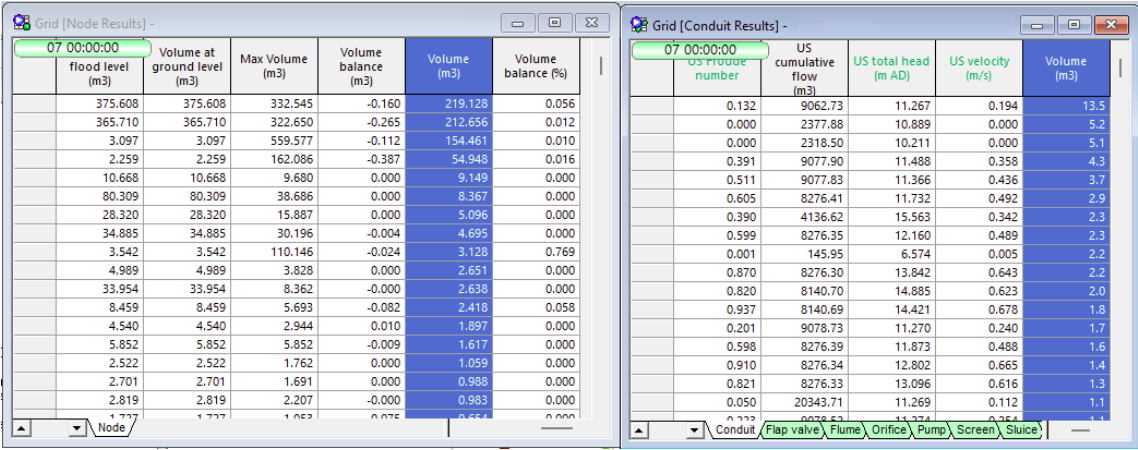Click the 54.948 volume cell
Screen dimensions: 1138x450
click(449, 159)
